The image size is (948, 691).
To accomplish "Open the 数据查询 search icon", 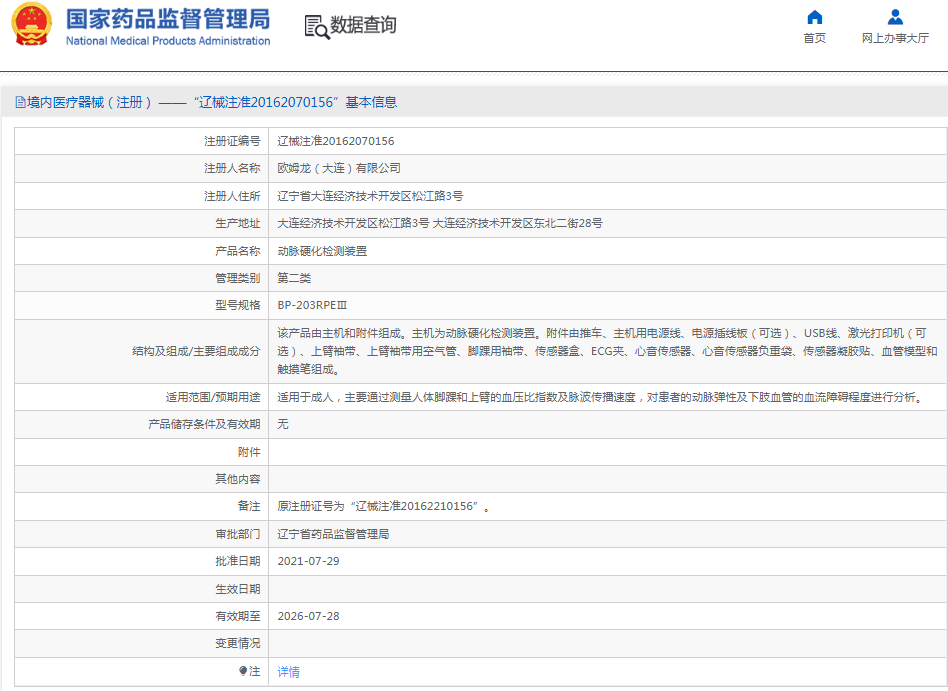I will pos(315,25).
